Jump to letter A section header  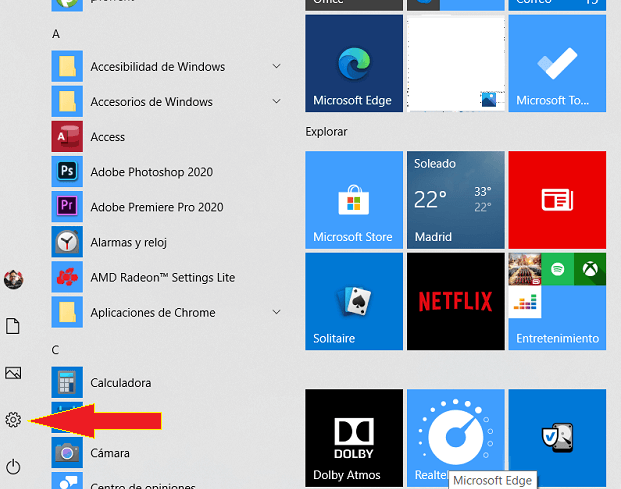click(x=56, y=34)
